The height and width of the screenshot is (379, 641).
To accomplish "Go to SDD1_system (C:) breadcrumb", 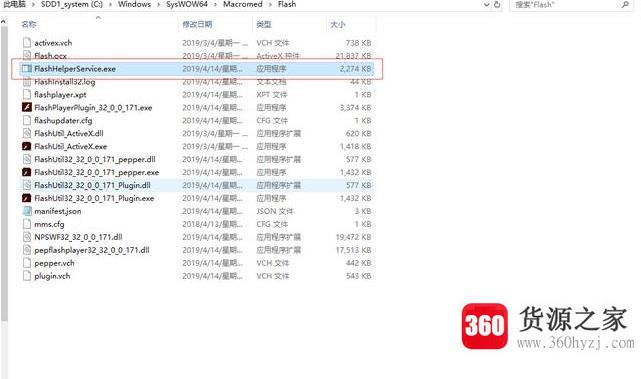I will (72, 4).
